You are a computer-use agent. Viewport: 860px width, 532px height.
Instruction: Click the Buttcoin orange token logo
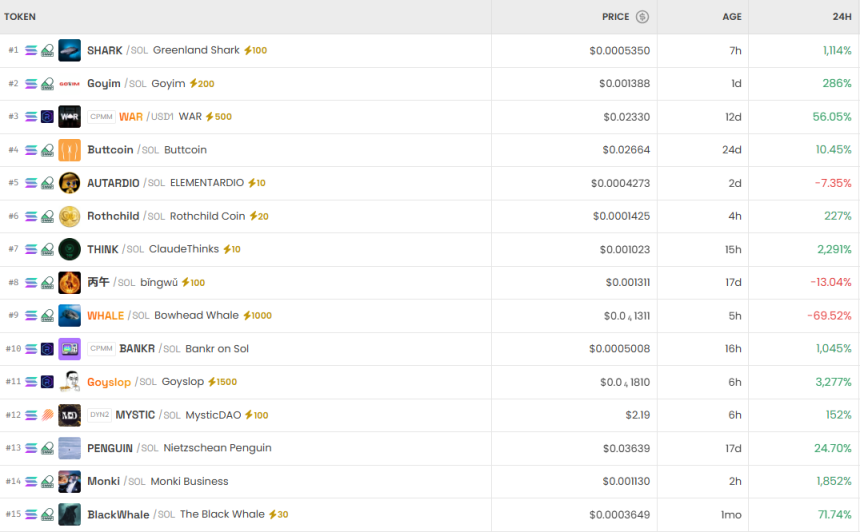point(69,150)
